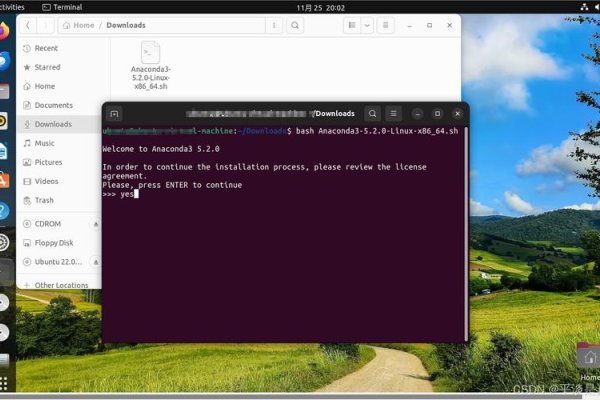Open Other Locations in sidebar
The image size is (600, 400).
pos(59,285)
